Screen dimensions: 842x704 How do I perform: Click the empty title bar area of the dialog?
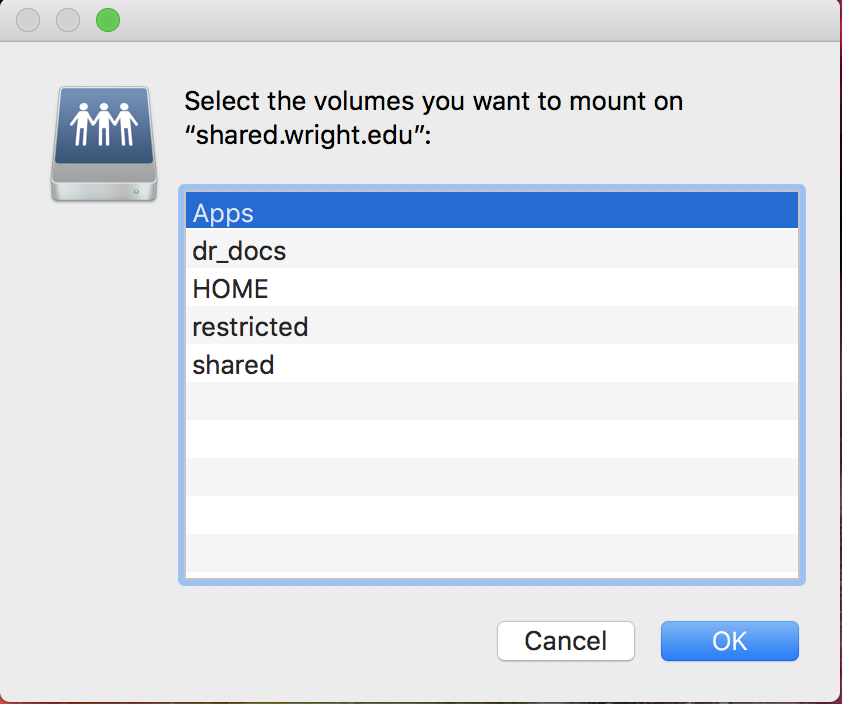[450, 20]
